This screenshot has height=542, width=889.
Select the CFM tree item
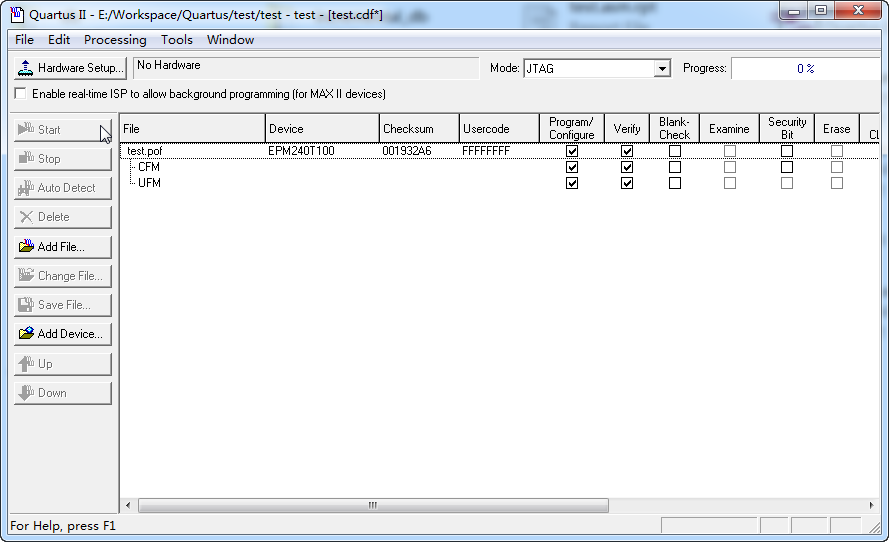(x=149, y=167)
